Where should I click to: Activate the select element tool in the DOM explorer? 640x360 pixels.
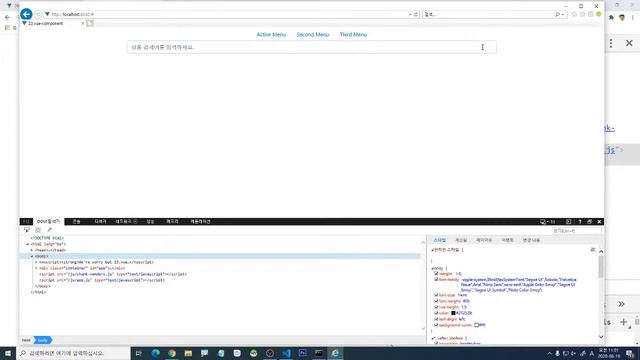click(x=27, y=230)
